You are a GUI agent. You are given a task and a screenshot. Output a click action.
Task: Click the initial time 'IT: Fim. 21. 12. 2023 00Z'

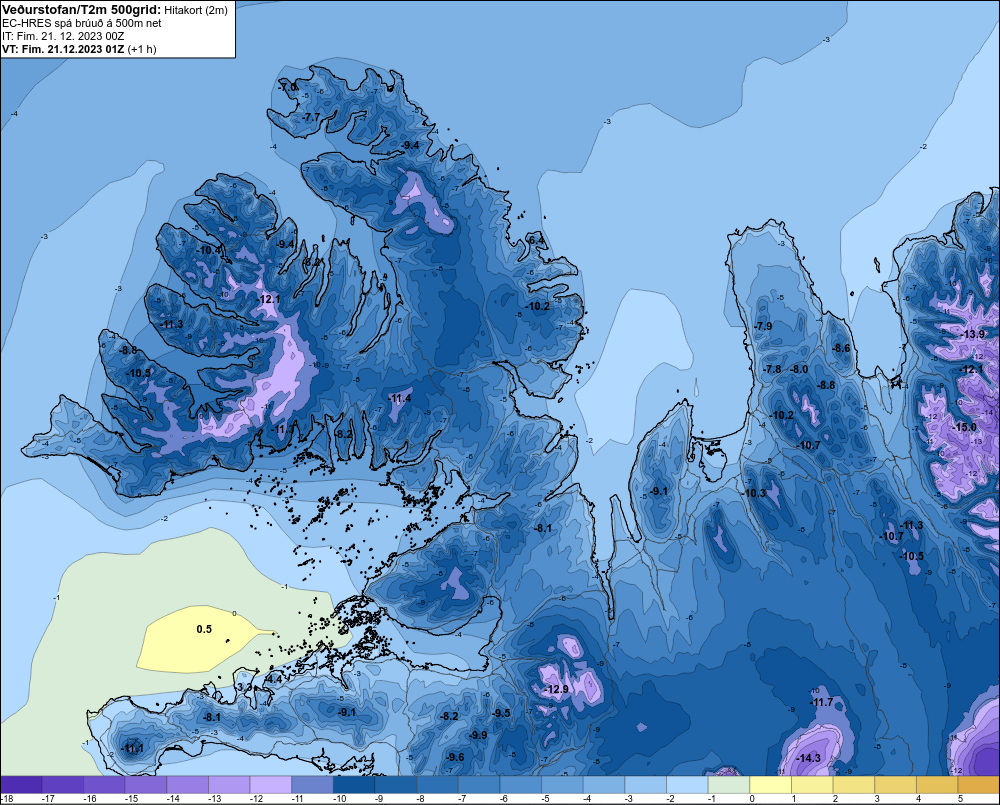point(63,36)
